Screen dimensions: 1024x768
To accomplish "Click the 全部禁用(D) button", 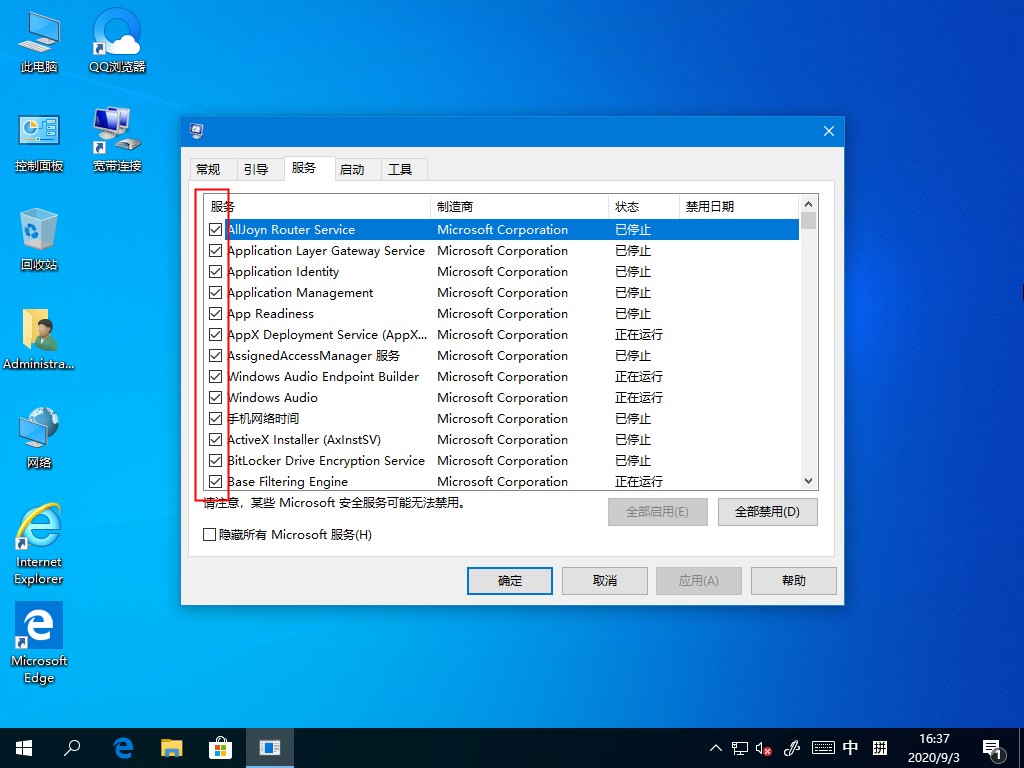I will (x=767, y=511).
